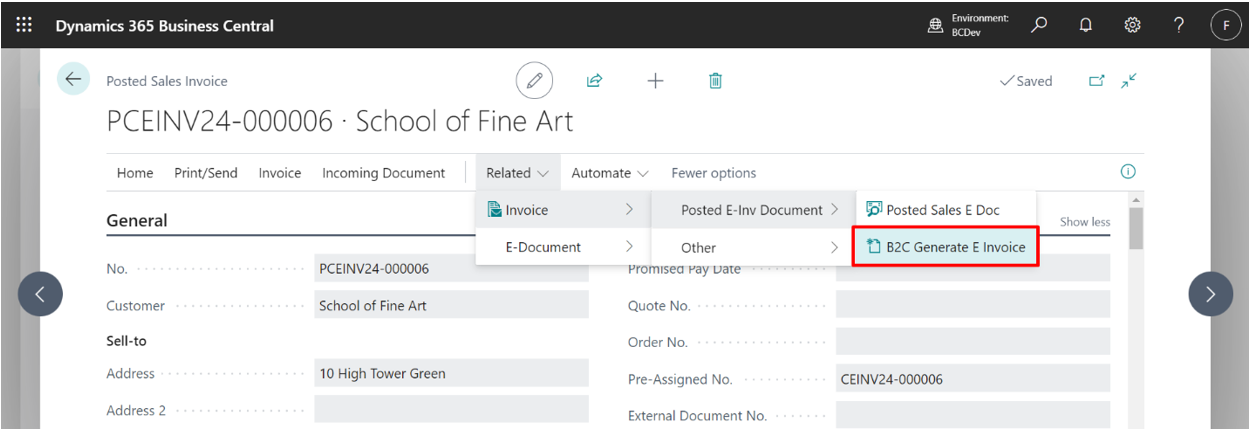
Task: Click the Quote No. field
Action: pyautogui.click(x=973, y=305)
